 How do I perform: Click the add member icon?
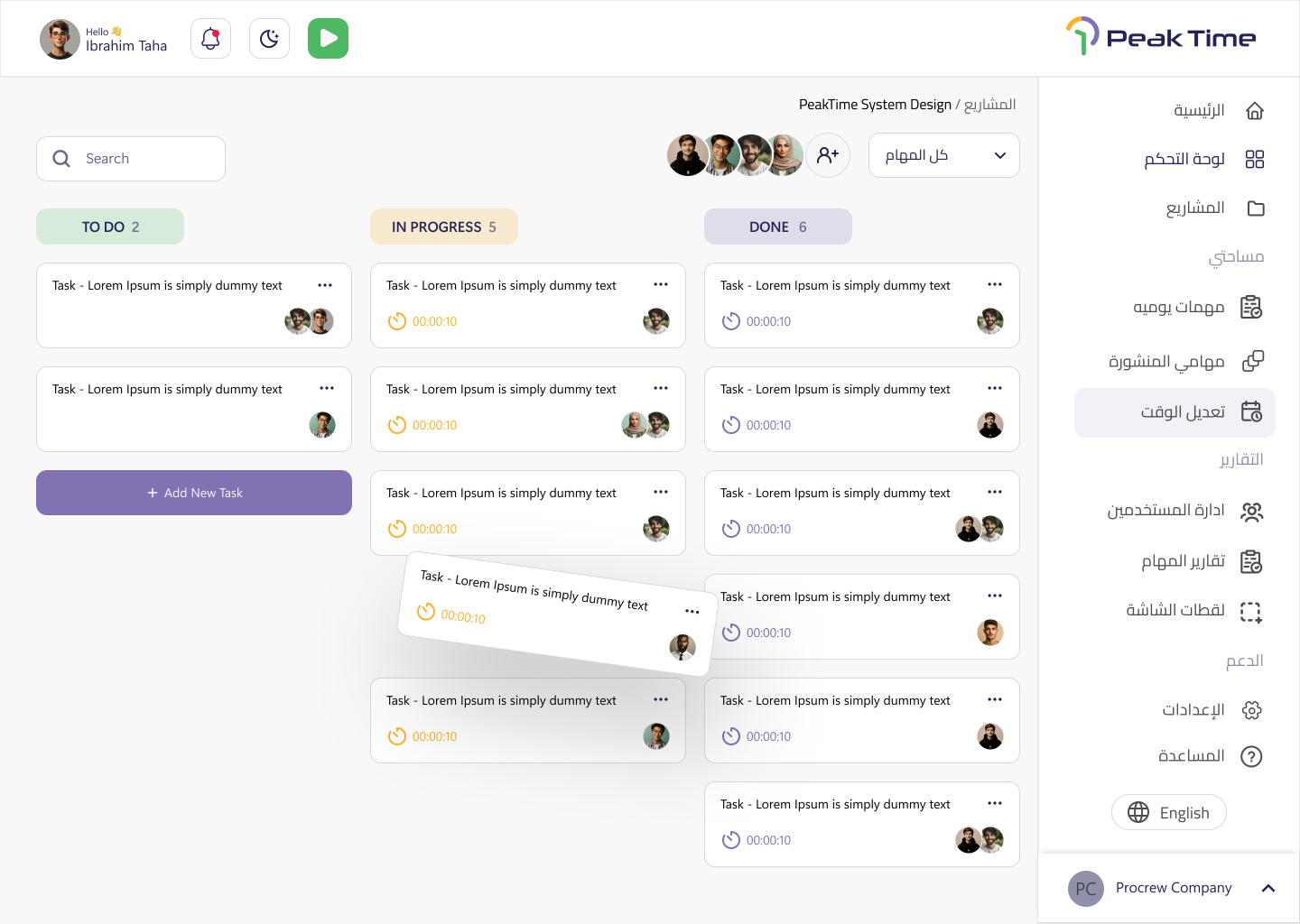[827, 155]
